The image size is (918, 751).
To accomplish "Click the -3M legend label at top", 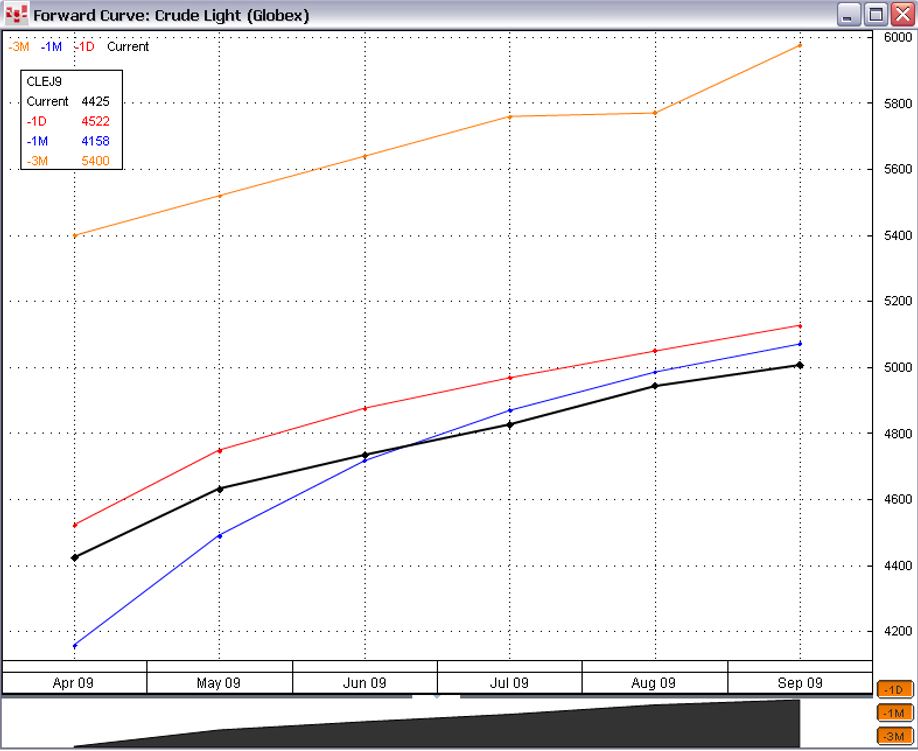I will pyautogui.click(x=19, y=47).
